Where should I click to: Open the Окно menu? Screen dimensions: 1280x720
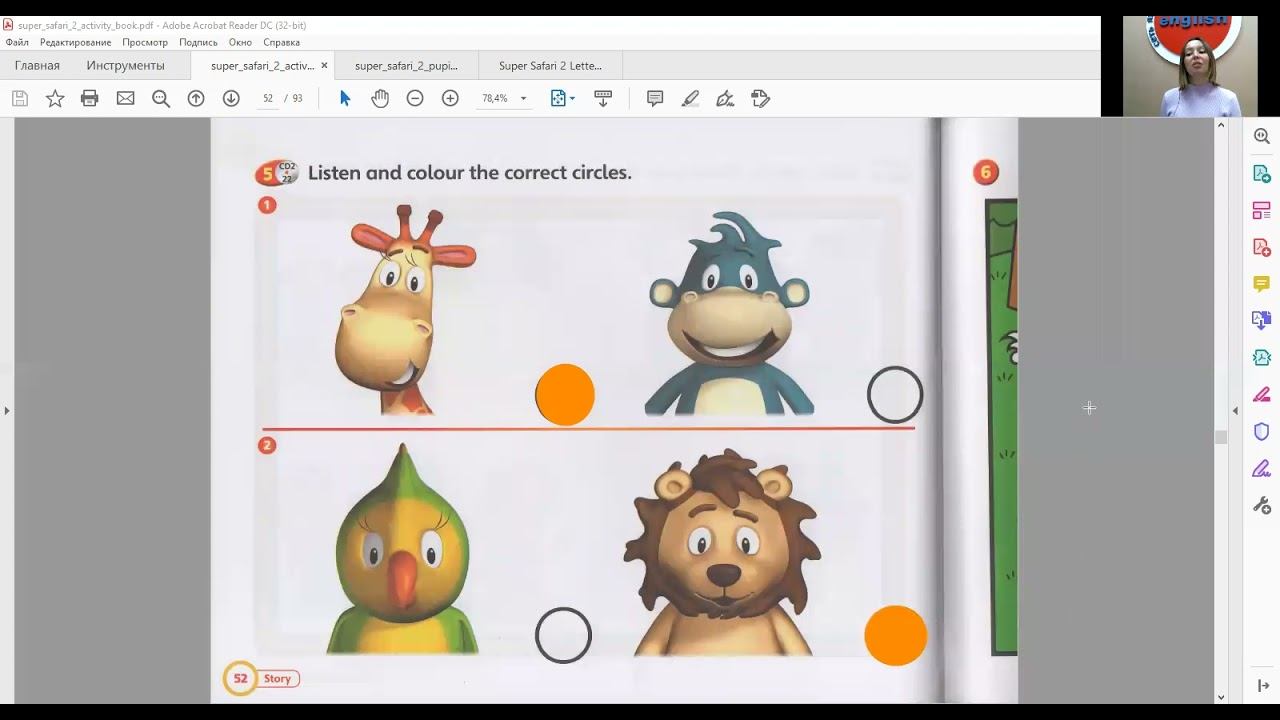[240, 42]
